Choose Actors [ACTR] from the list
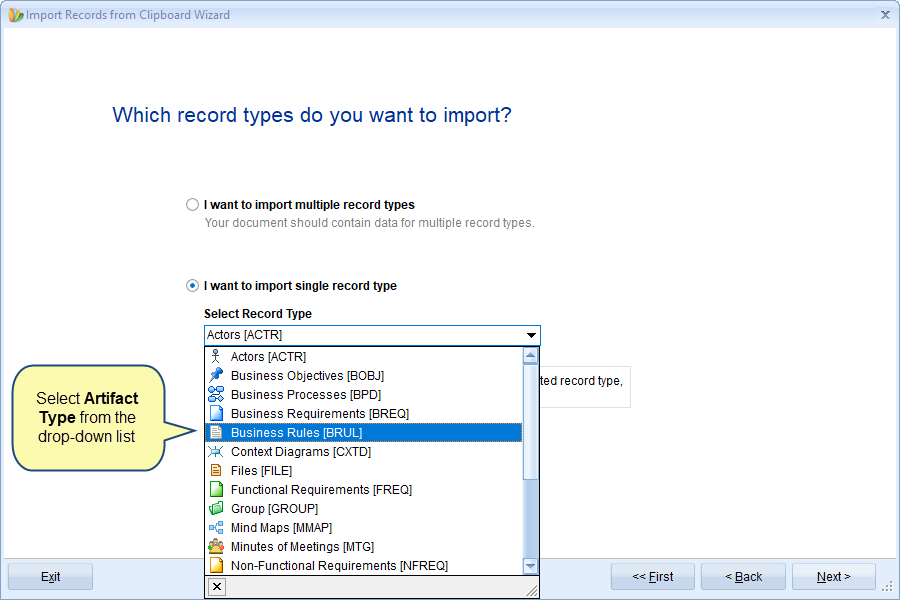Screen dimensions: 900x600 tap(364, 357)
